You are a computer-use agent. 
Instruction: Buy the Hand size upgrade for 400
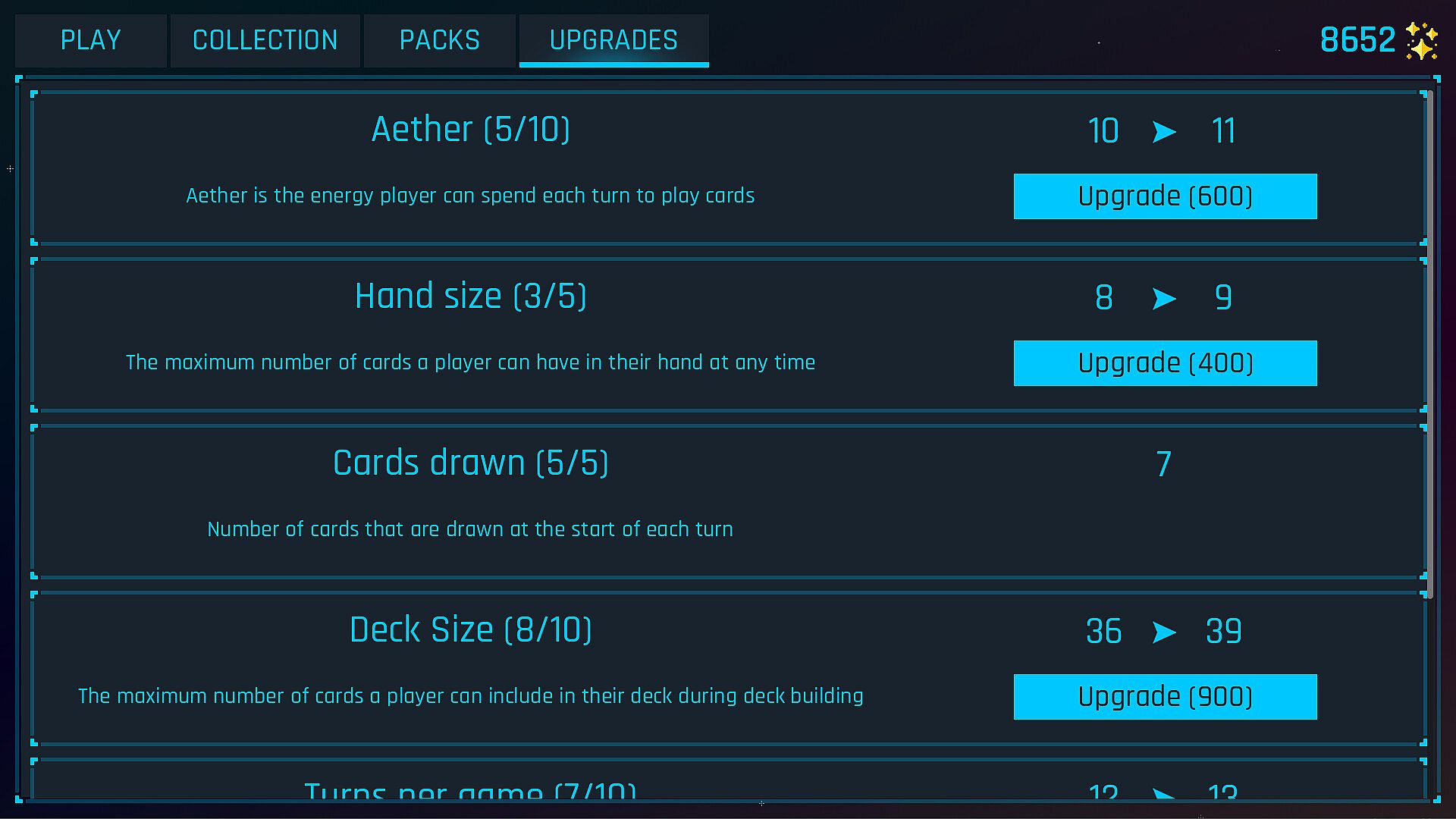pos(1165,363)
